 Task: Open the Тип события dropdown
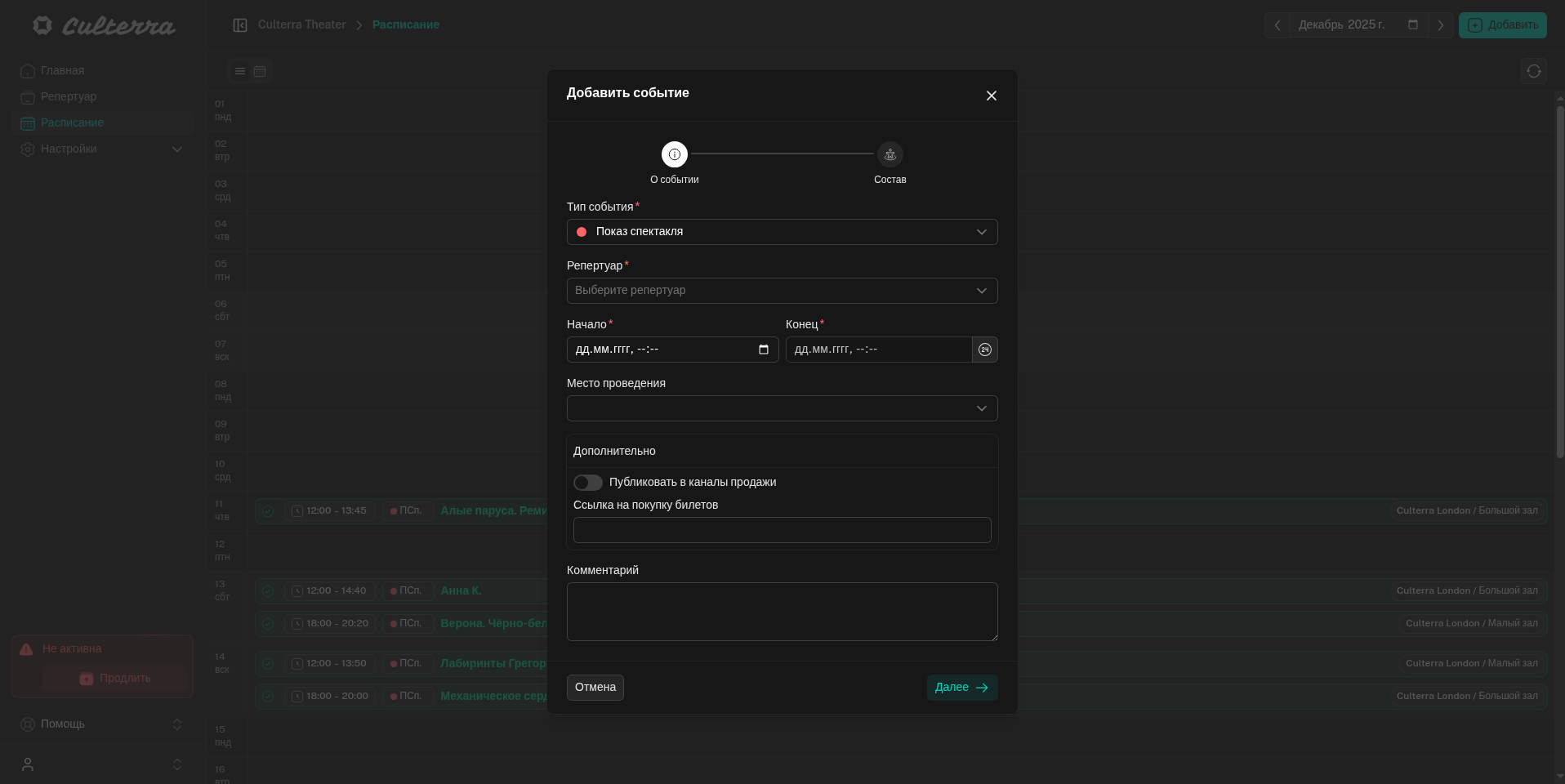782,232
